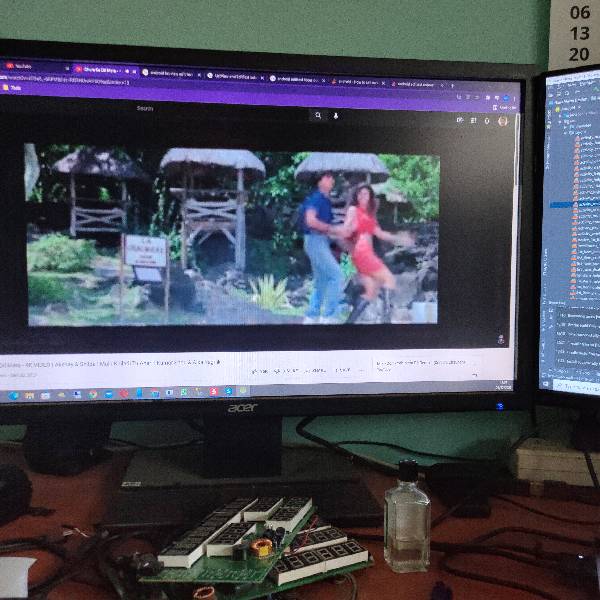The height and width of the screenshot is (600, 600).
Task: Click the YouTube Create video icon
Action: click(x=460, y=120)
